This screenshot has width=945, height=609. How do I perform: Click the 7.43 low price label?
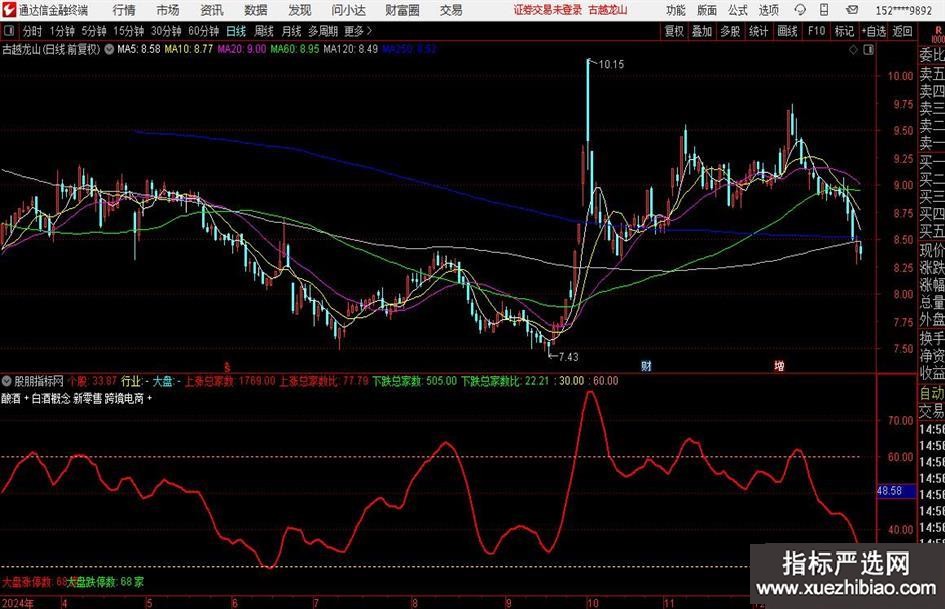(568, 357)
